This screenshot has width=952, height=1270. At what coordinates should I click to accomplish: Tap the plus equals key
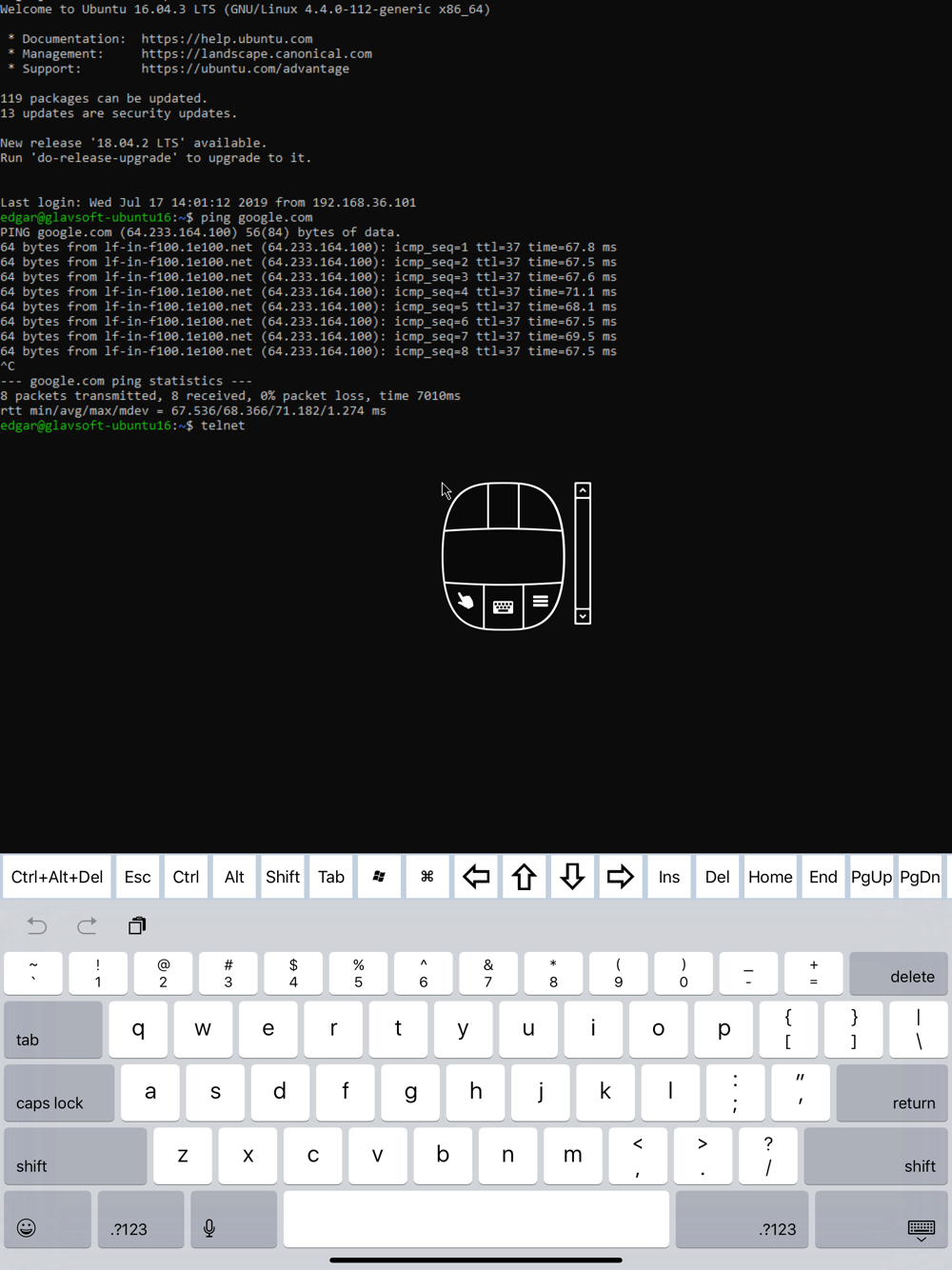(814, 974)
